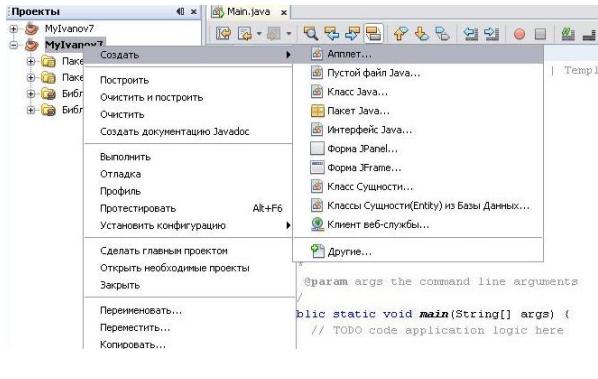Expand the first MyIvanov7 project node
The height and width of the screenshot is (379, 598).
click(13, 29)
